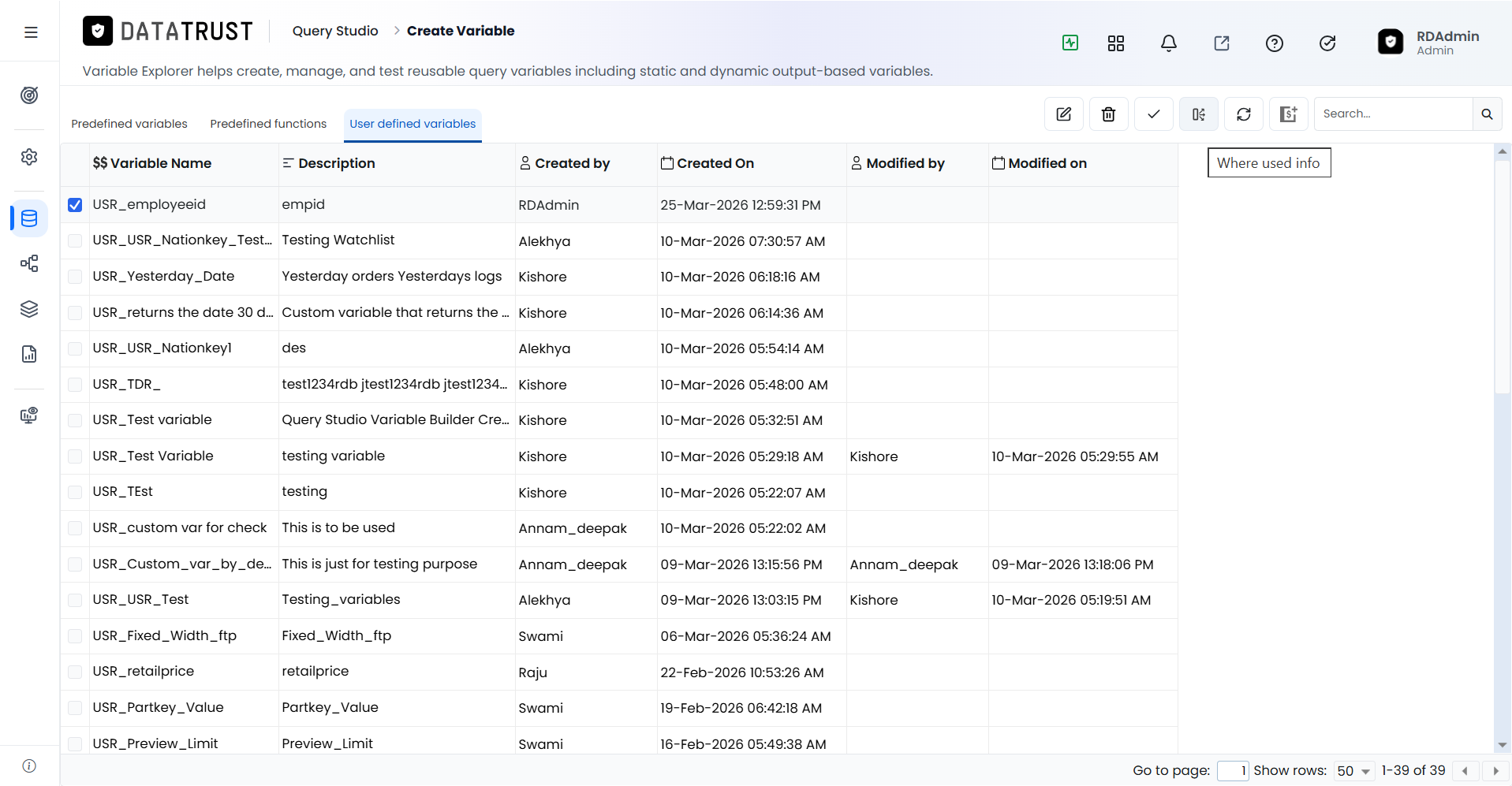Open the Show rows 50 dropdown
This screenshot has width=1512, height=786.
(x=1353, y=771)
